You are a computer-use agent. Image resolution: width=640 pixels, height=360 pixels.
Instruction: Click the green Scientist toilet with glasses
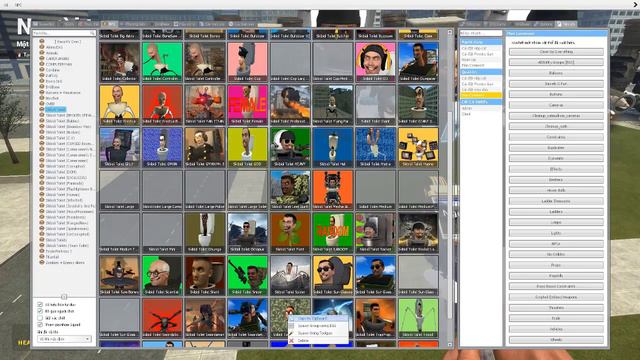click(x=162, y=275)
